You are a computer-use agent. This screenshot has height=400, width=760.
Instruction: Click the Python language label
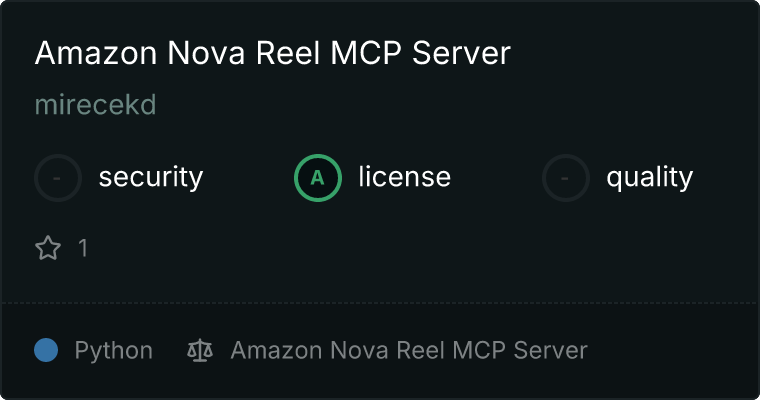pyautogui.click(x=113, y=351)
